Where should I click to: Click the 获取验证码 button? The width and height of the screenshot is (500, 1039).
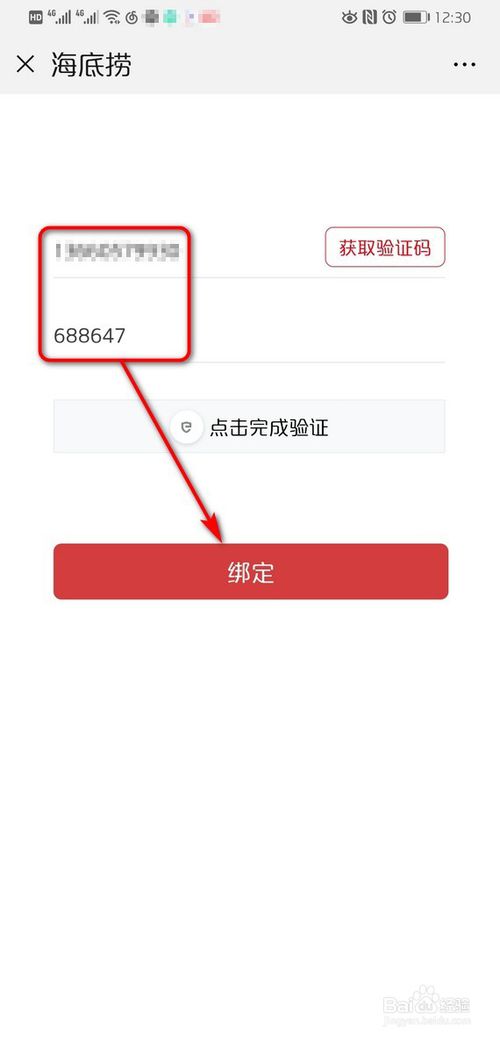[x=385, y=248]
